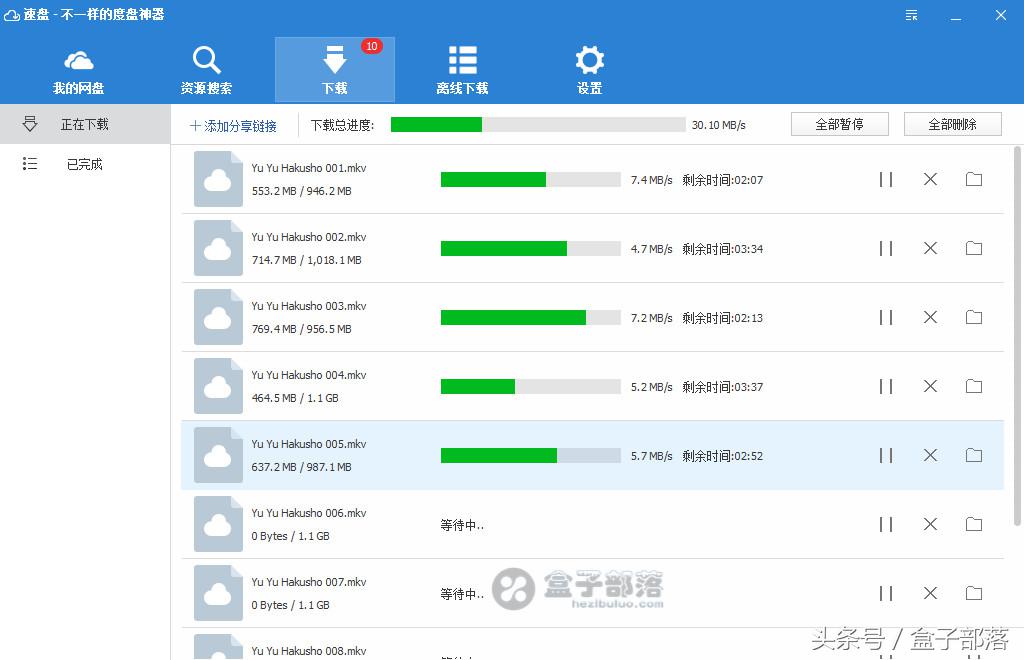The image size is (1024, 660).
Task: Select the Resource Search (资源搜索) magnifier icon
Action: (206, 60)
